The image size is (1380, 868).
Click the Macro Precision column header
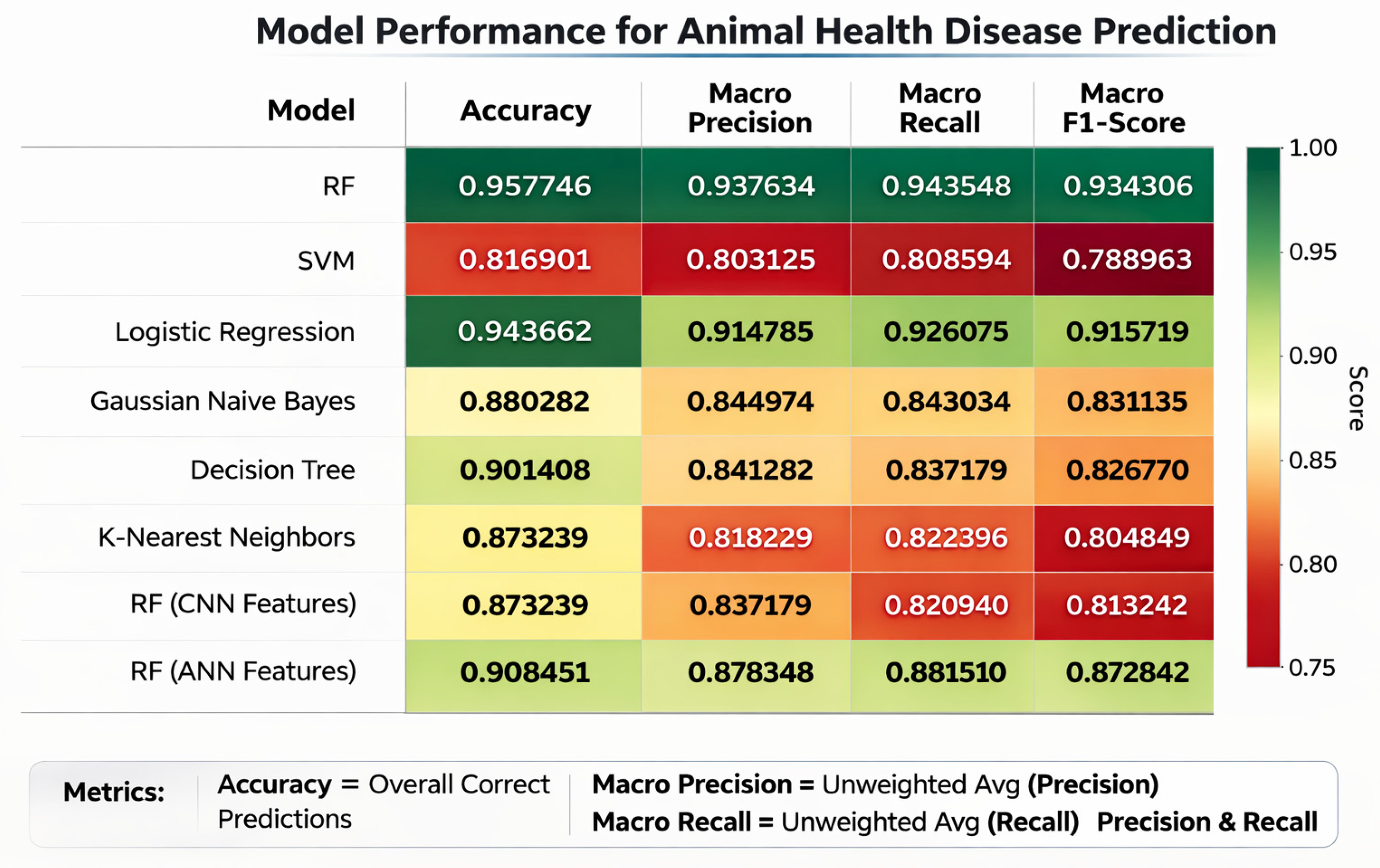pyautogui.click(x=750, y=108)
